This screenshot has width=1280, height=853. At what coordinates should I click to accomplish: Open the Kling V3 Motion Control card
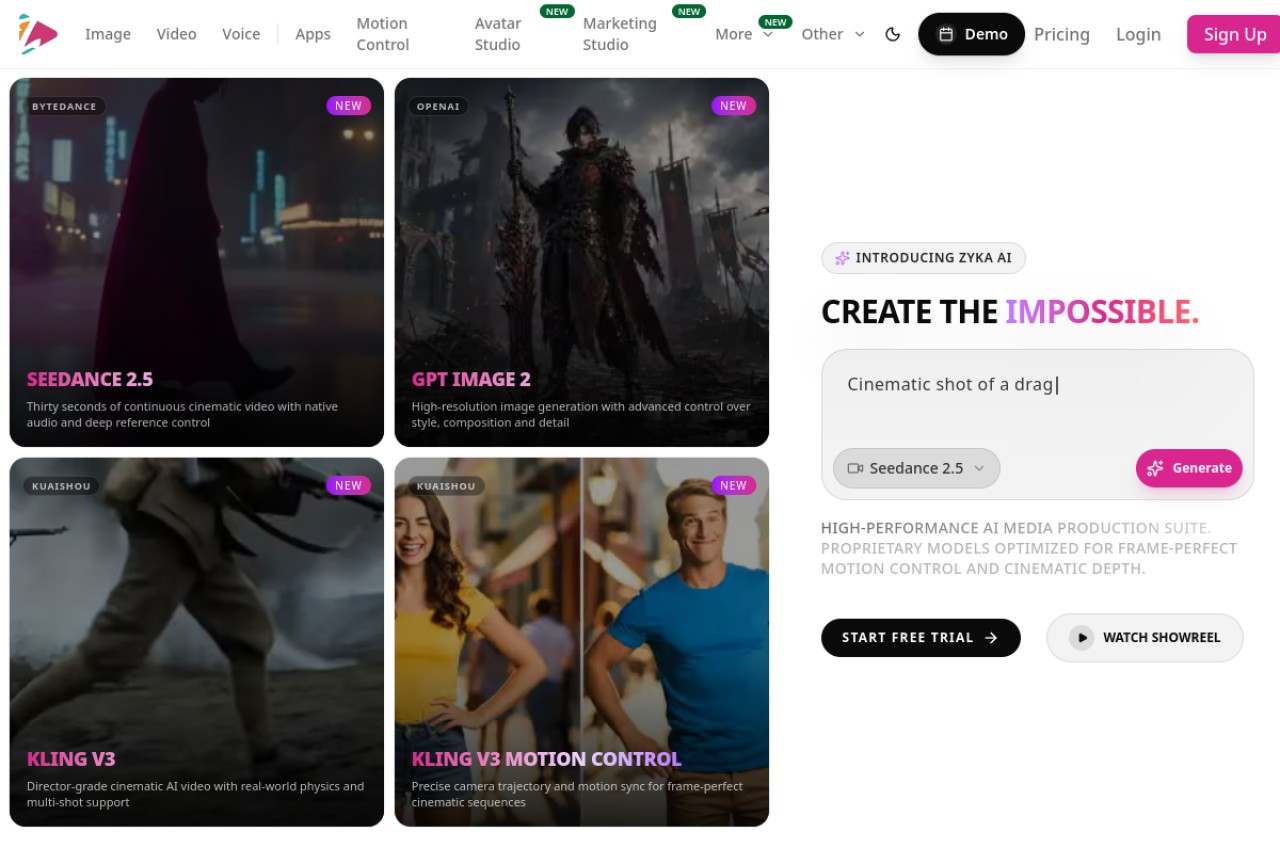(582, 642)
